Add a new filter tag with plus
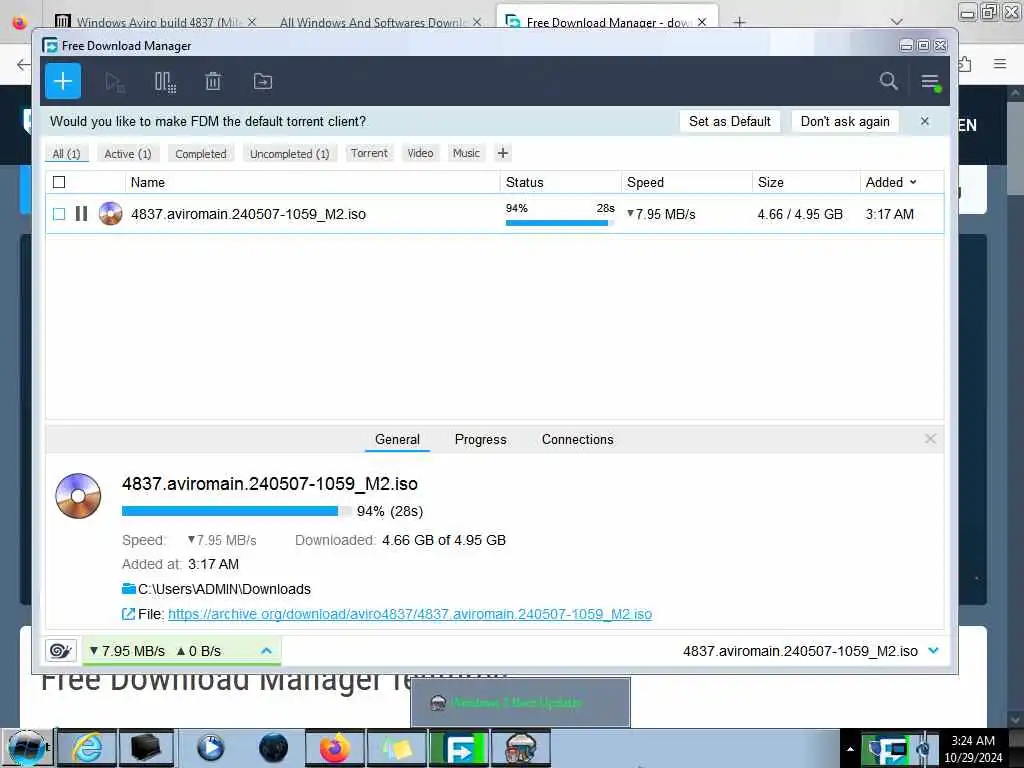The width and height of the screenshot is (1024, 768). pos(503,153)
